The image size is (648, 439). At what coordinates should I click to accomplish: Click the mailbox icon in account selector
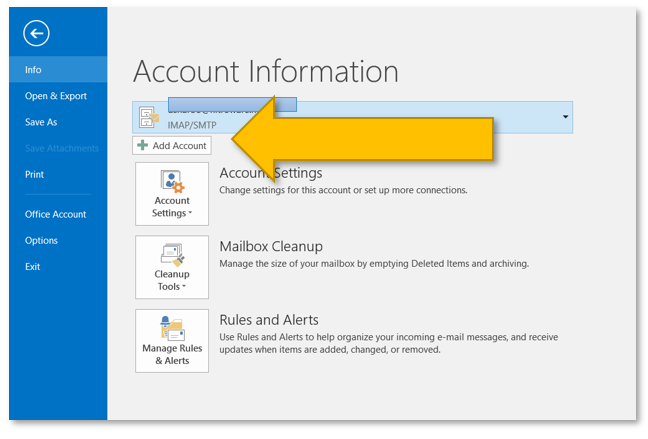point(149,117)
